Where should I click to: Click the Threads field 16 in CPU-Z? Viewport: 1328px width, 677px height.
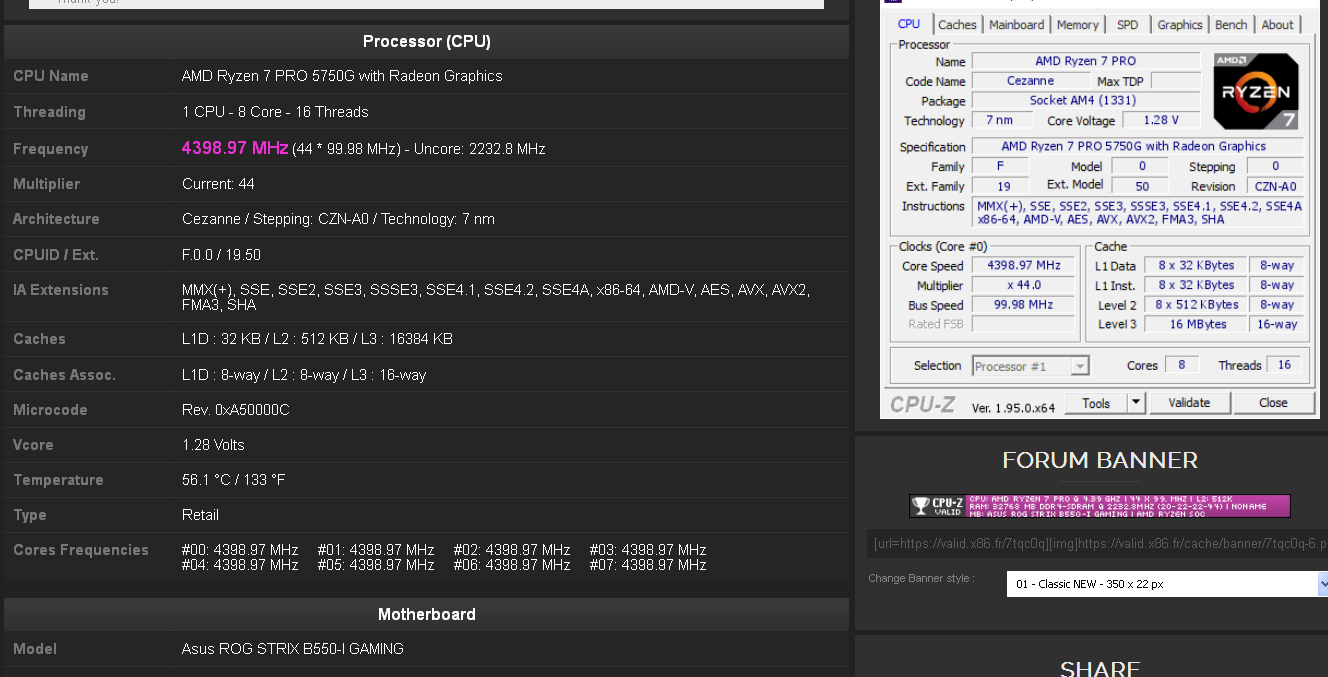coord(1285,365)
